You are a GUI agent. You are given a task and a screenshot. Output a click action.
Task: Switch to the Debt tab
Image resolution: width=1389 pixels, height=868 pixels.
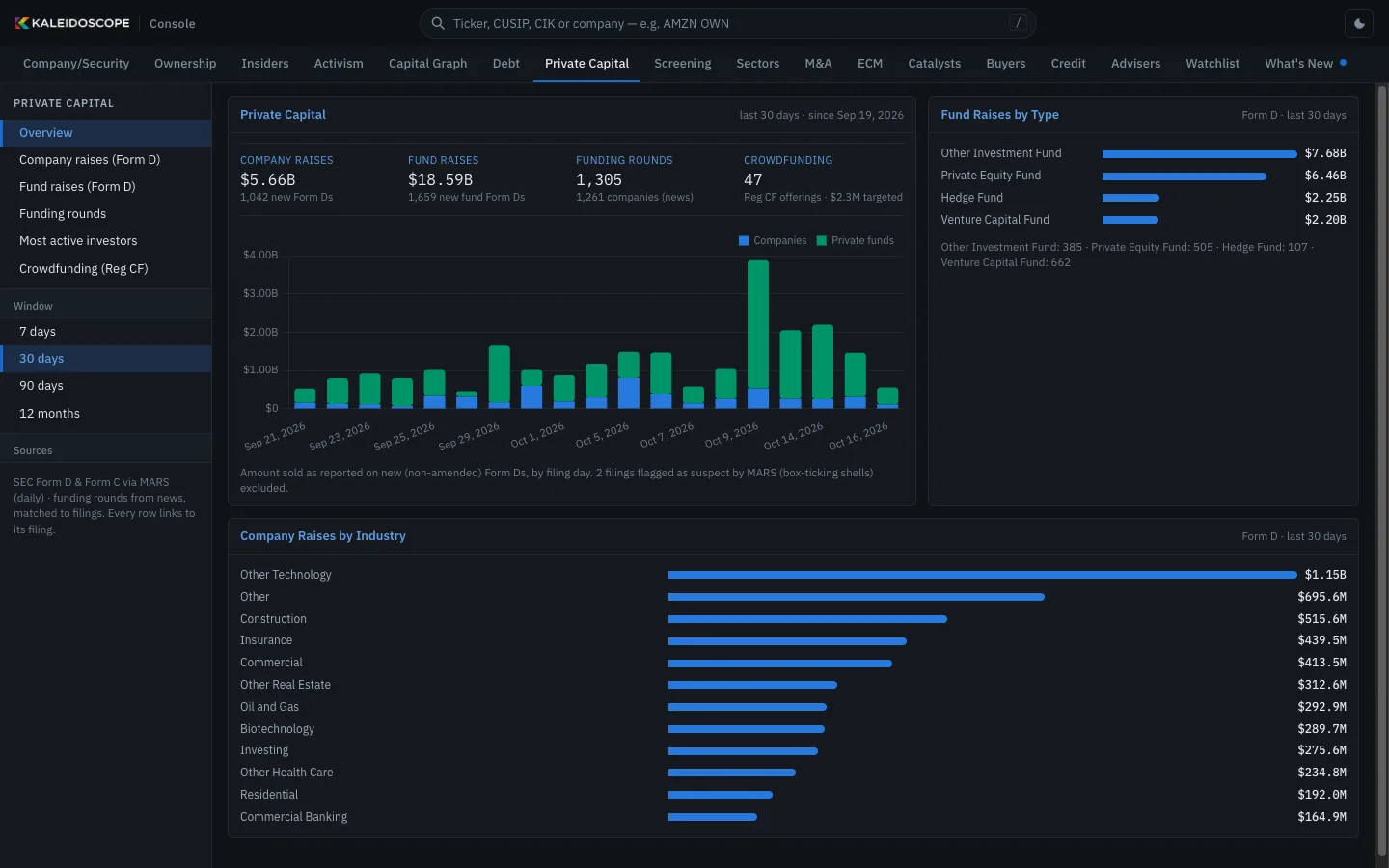[x=506, y=64]
